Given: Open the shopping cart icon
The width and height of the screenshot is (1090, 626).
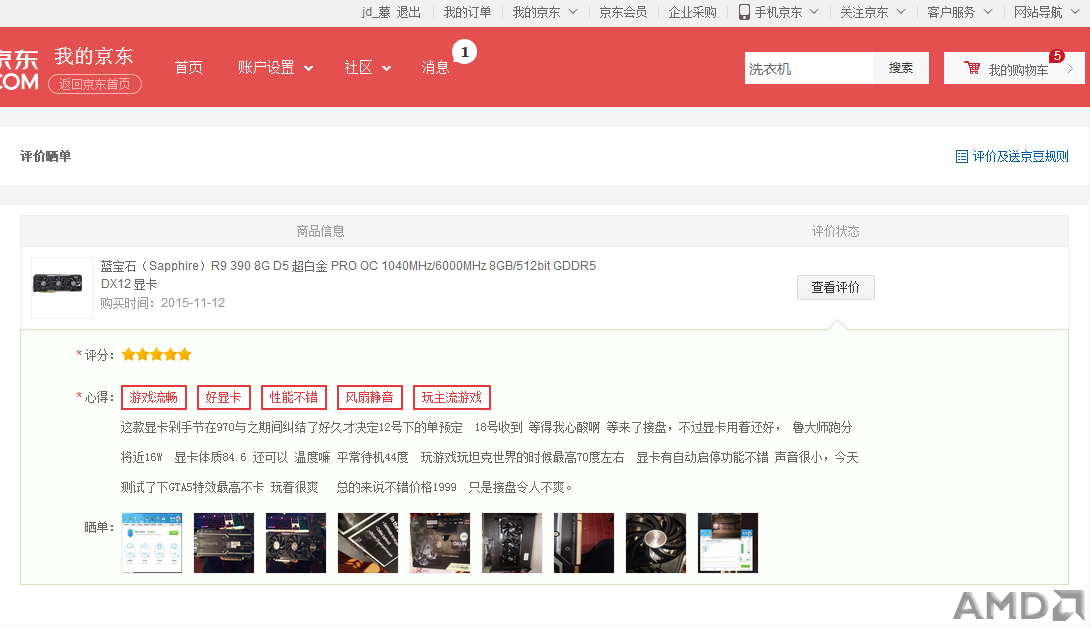Looking at the screenshot, I should pyautogui.click(x=972, y=67).
